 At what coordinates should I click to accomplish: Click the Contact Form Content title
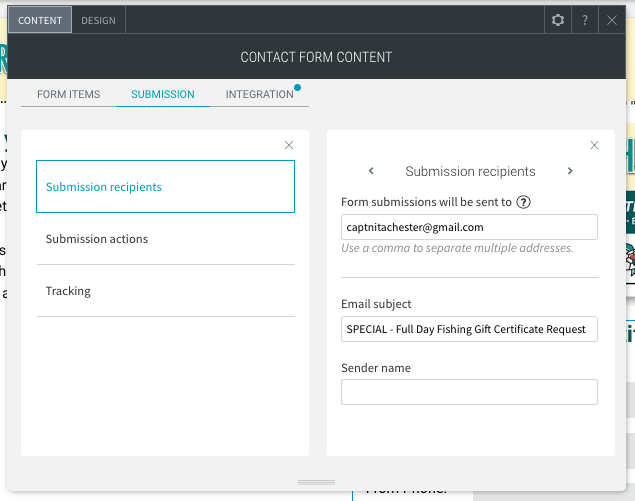316,57
